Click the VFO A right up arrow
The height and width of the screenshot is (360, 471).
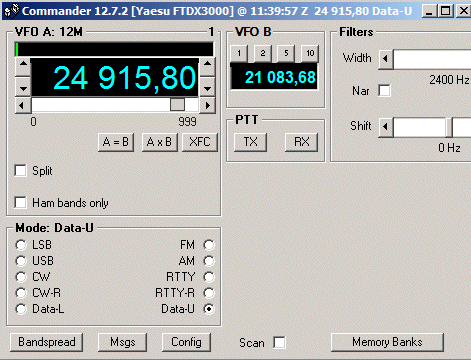[x=208, y=66]
